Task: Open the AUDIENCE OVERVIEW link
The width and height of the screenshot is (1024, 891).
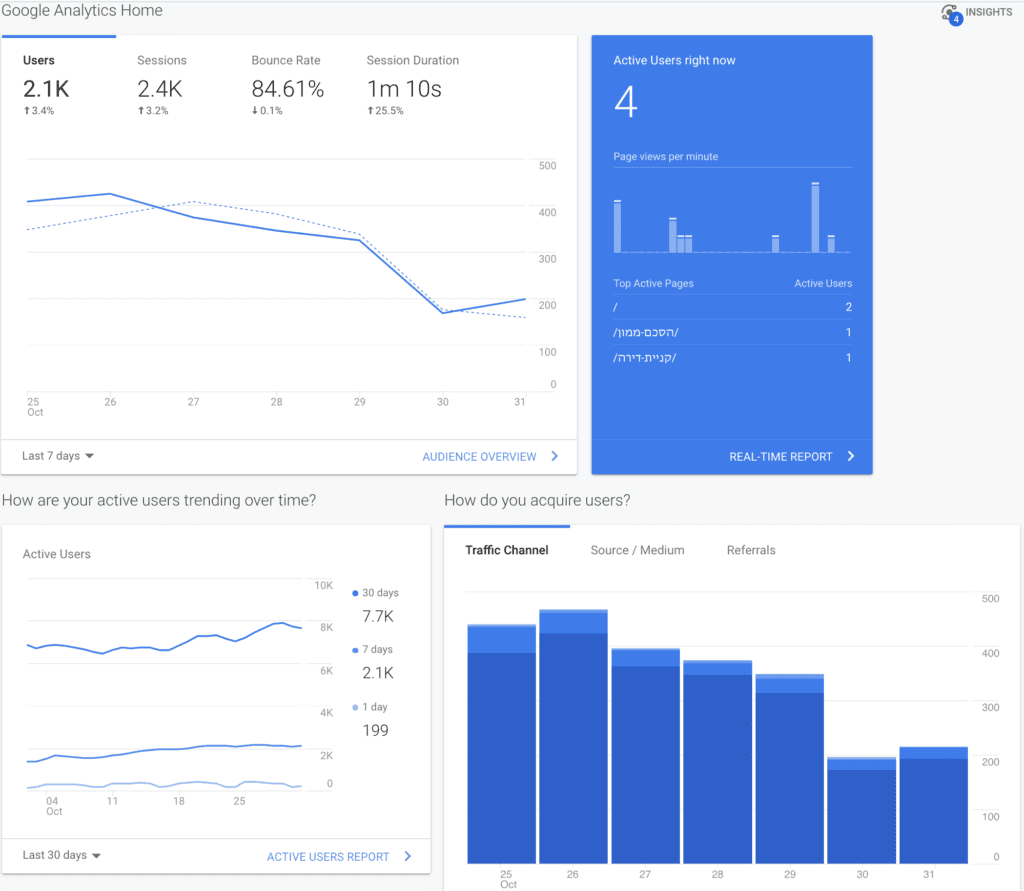Action: tap(479, 457)
